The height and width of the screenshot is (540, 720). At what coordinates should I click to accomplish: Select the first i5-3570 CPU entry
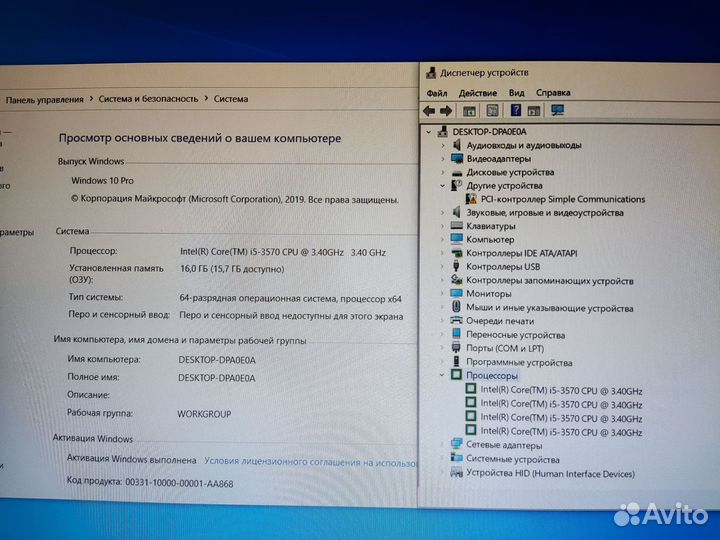pyautogui.click(x=561, y=390)
